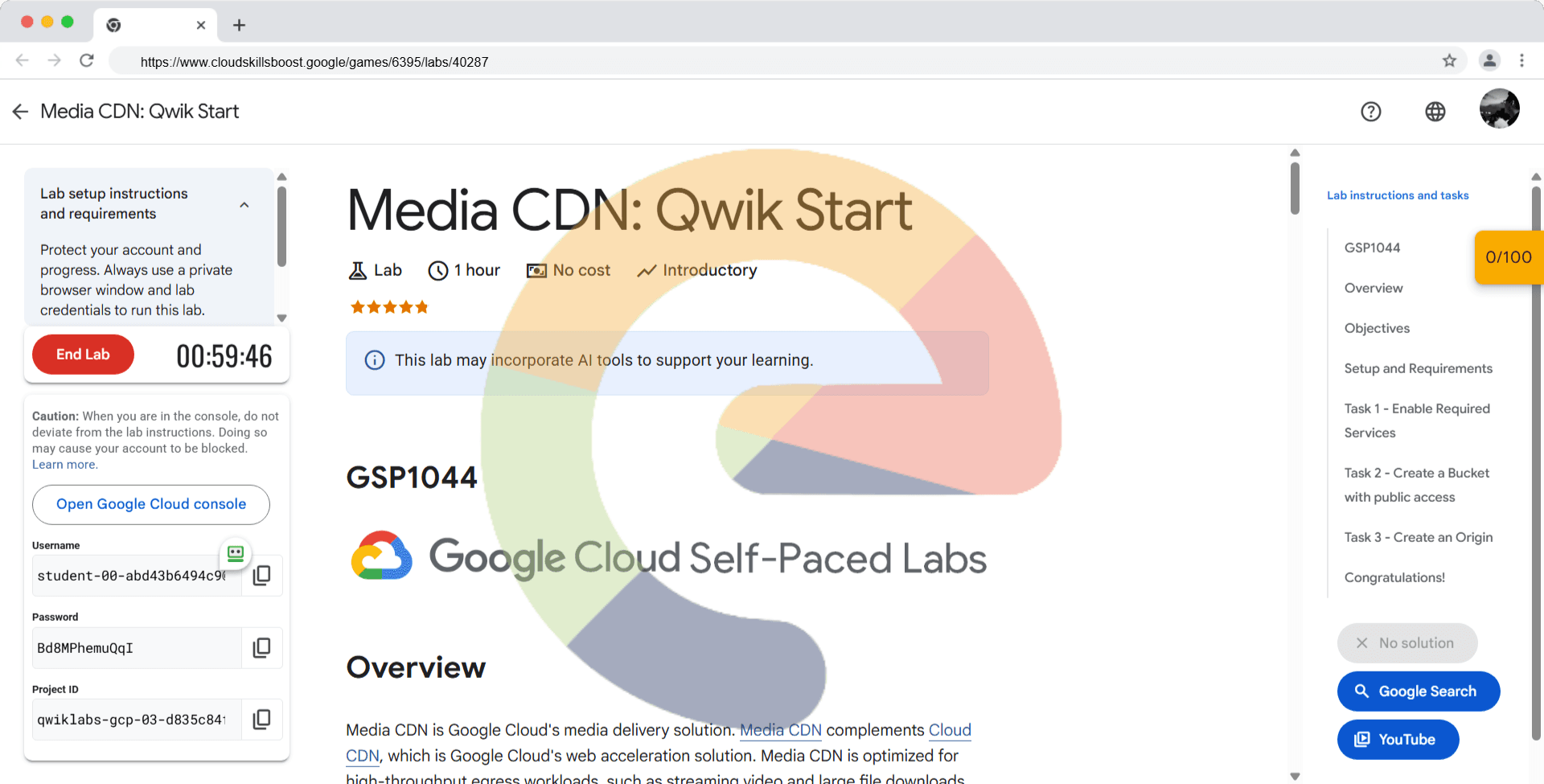1544x784 pixels.
Task: Click the browser forward arrow
Action: point(54,60)
